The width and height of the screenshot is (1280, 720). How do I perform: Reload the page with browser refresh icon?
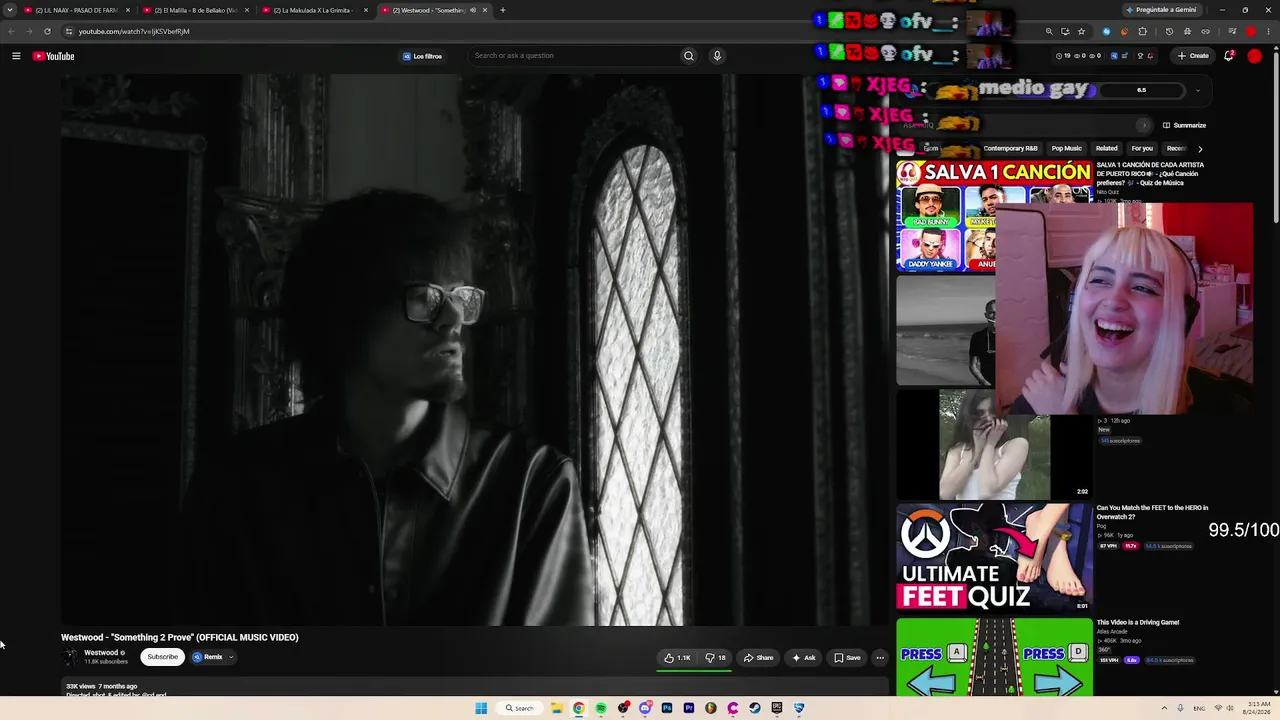tap(47, 31)
